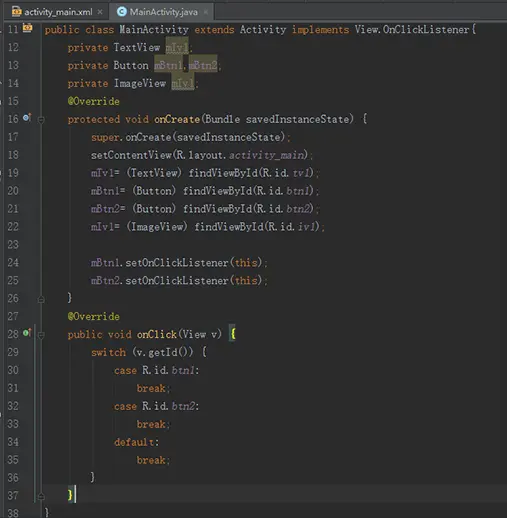Click line number 33 in the gutter

(x=13, y=424)
